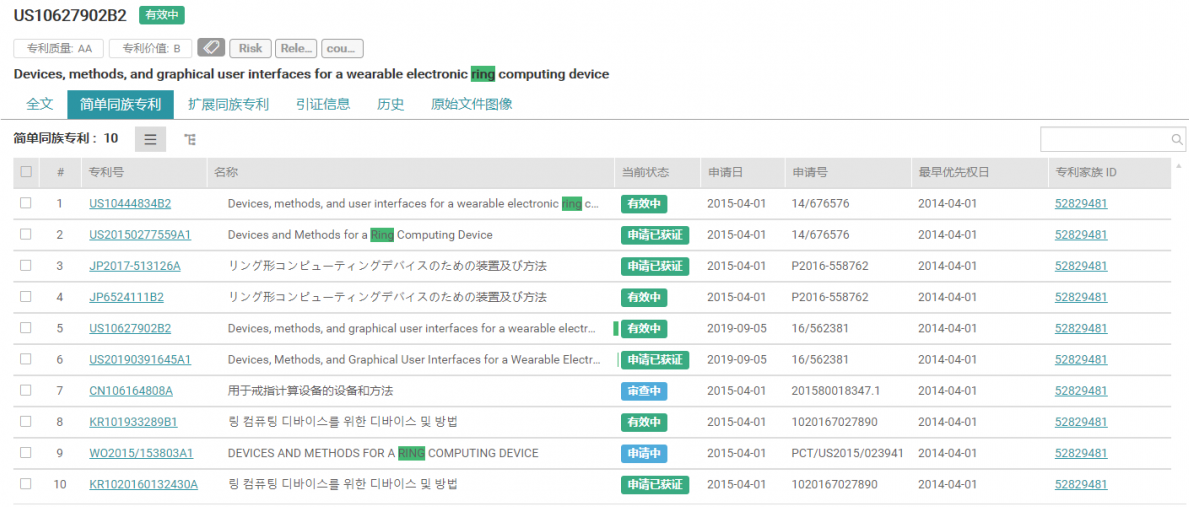
Task: Switch to list view icon
Action: 150,140
